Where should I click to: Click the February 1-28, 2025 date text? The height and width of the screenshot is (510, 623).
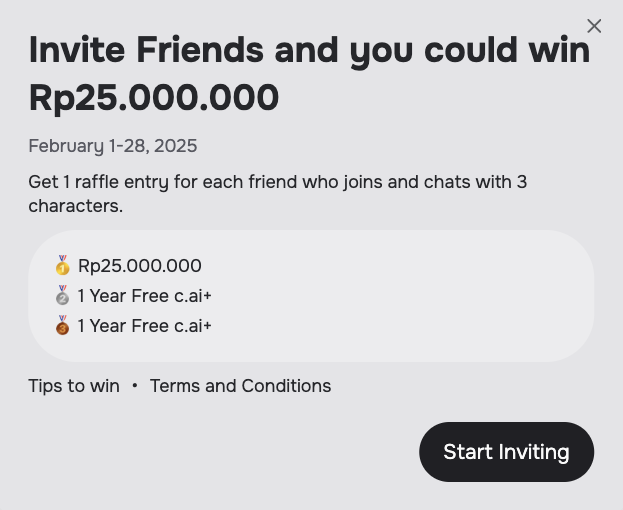coord(113,146)
